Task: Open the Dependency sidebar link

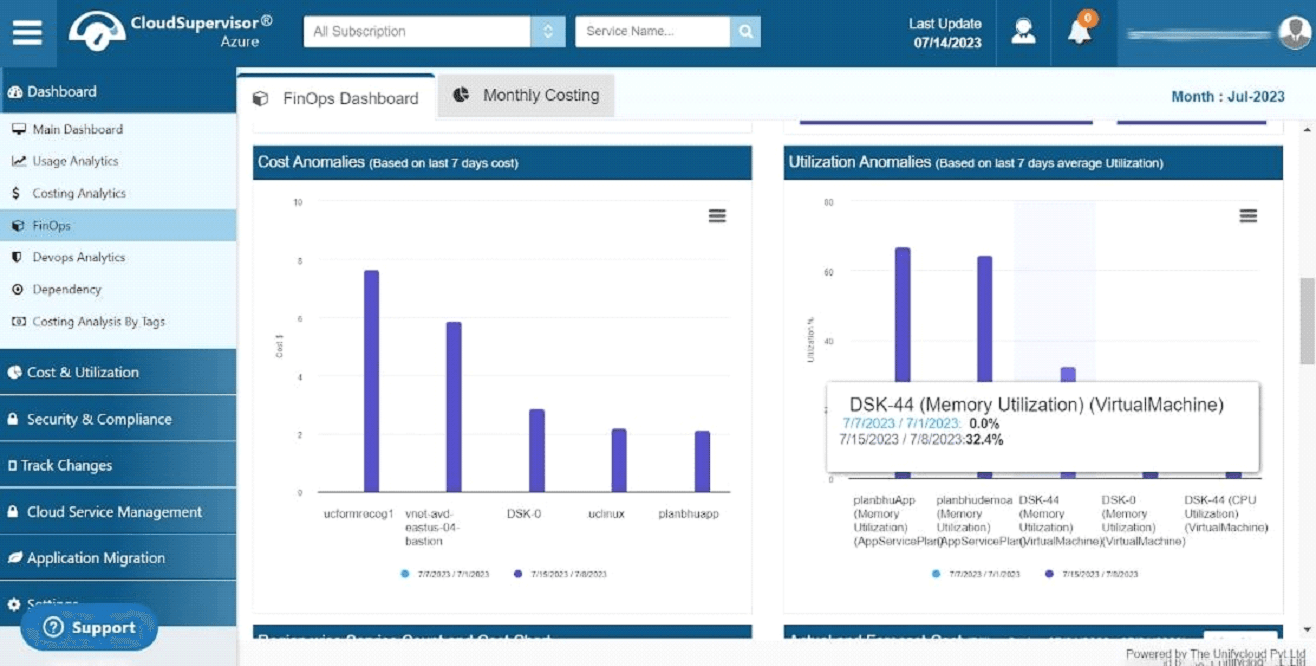Action: (67, 289)
